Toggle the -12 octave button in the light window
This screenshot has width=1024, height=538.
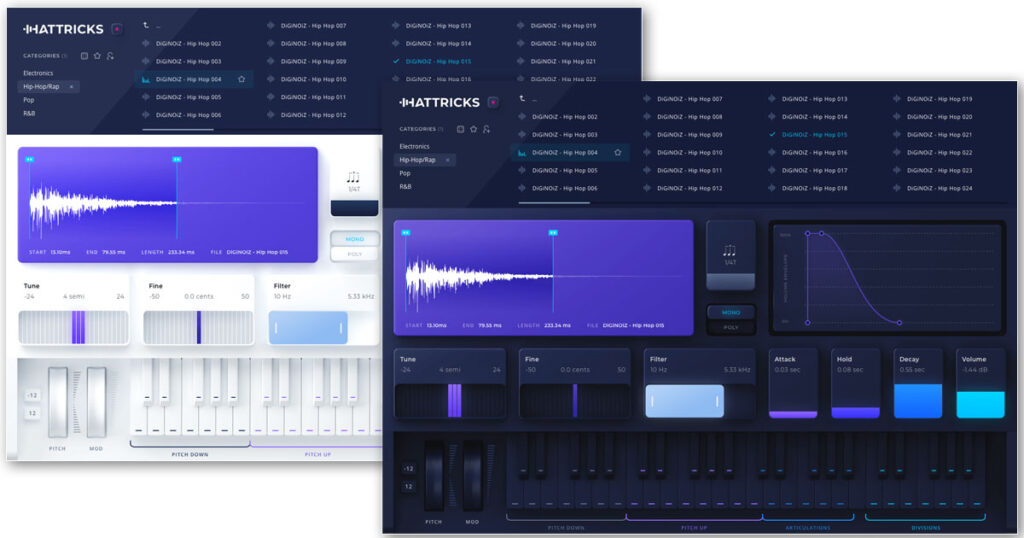pyautogui.click(x=32, y=396)
